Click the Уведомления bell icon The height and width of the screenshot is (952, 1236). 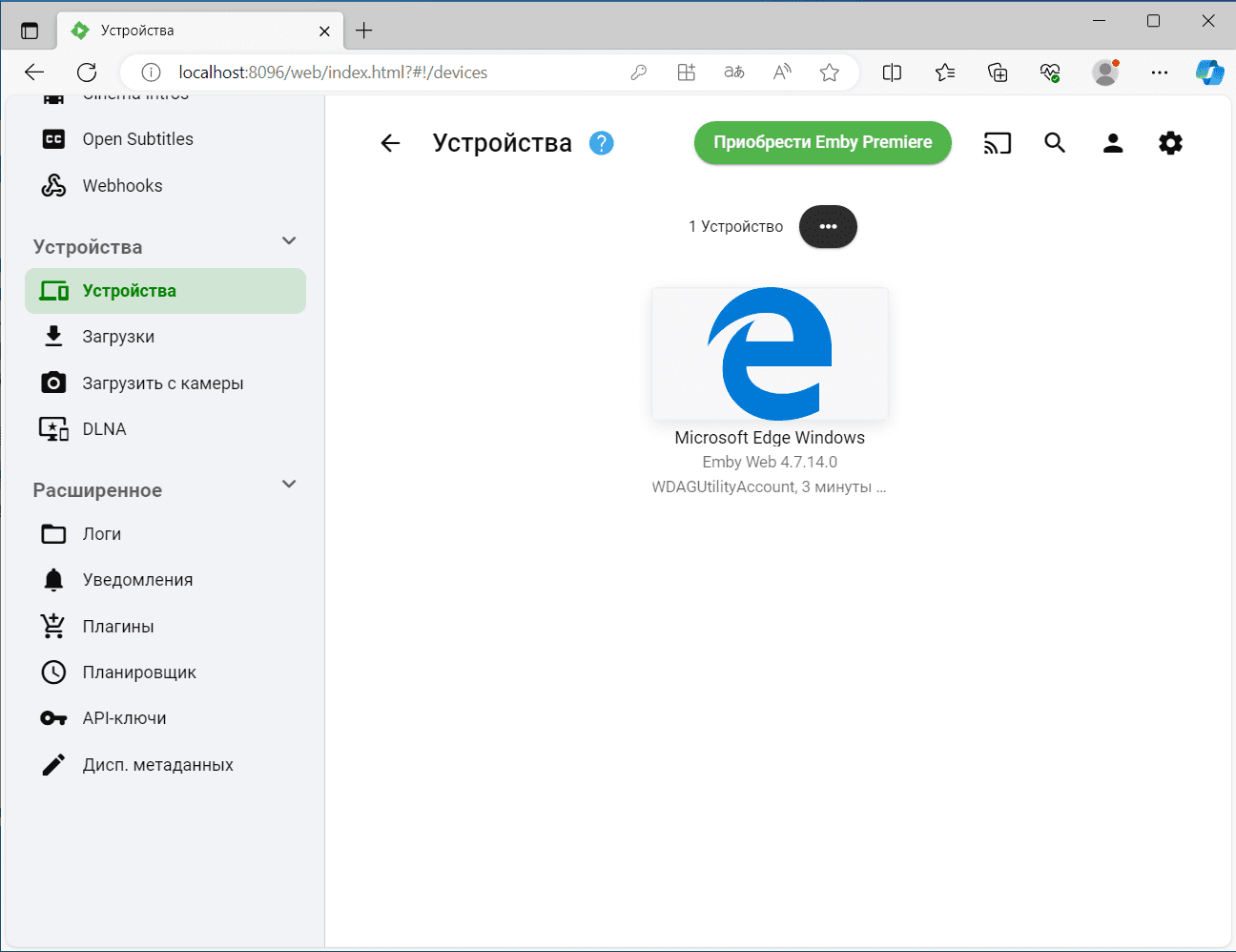coord(53,580)
